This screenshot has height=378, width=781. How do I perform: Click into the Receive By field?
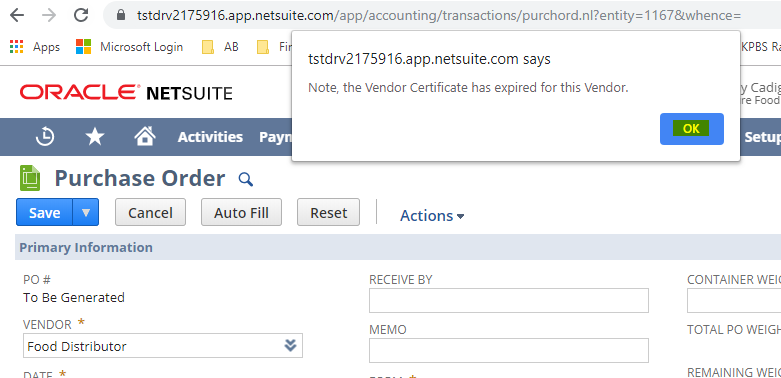click(x=509, y=300)
